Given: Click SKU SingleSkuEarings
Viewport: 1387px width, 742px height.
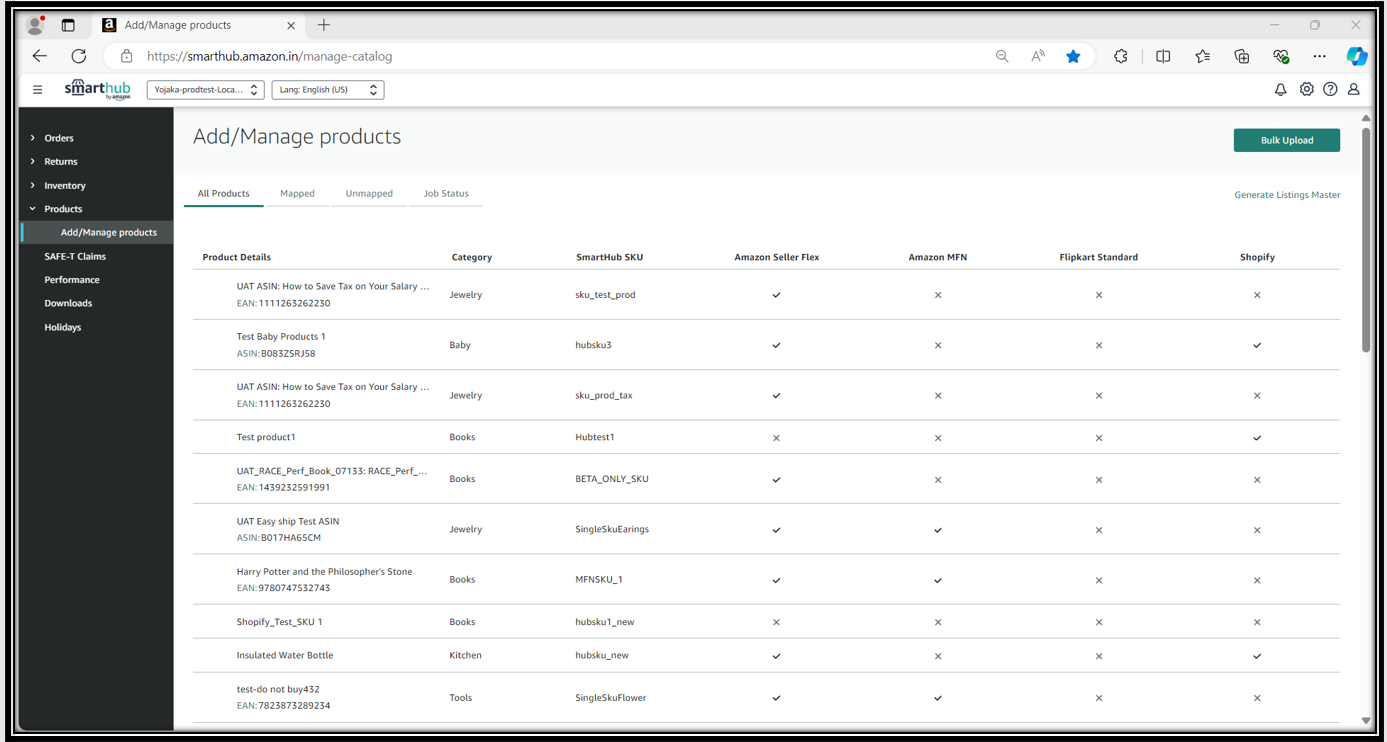Looking at the screenshot, I should point(612,529).
